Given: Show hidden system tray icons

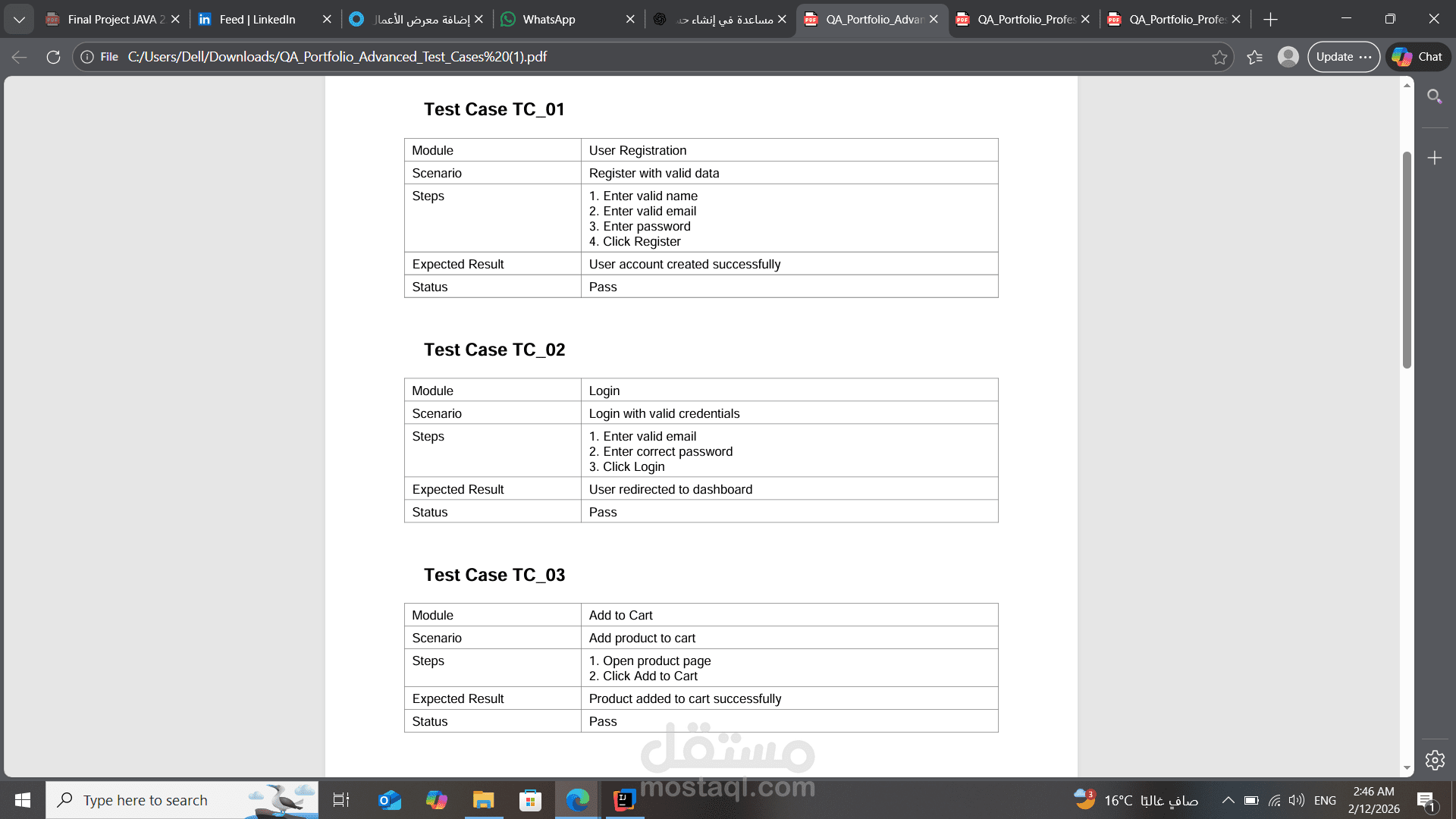Looking at the screenshot, I should 1227,799.
